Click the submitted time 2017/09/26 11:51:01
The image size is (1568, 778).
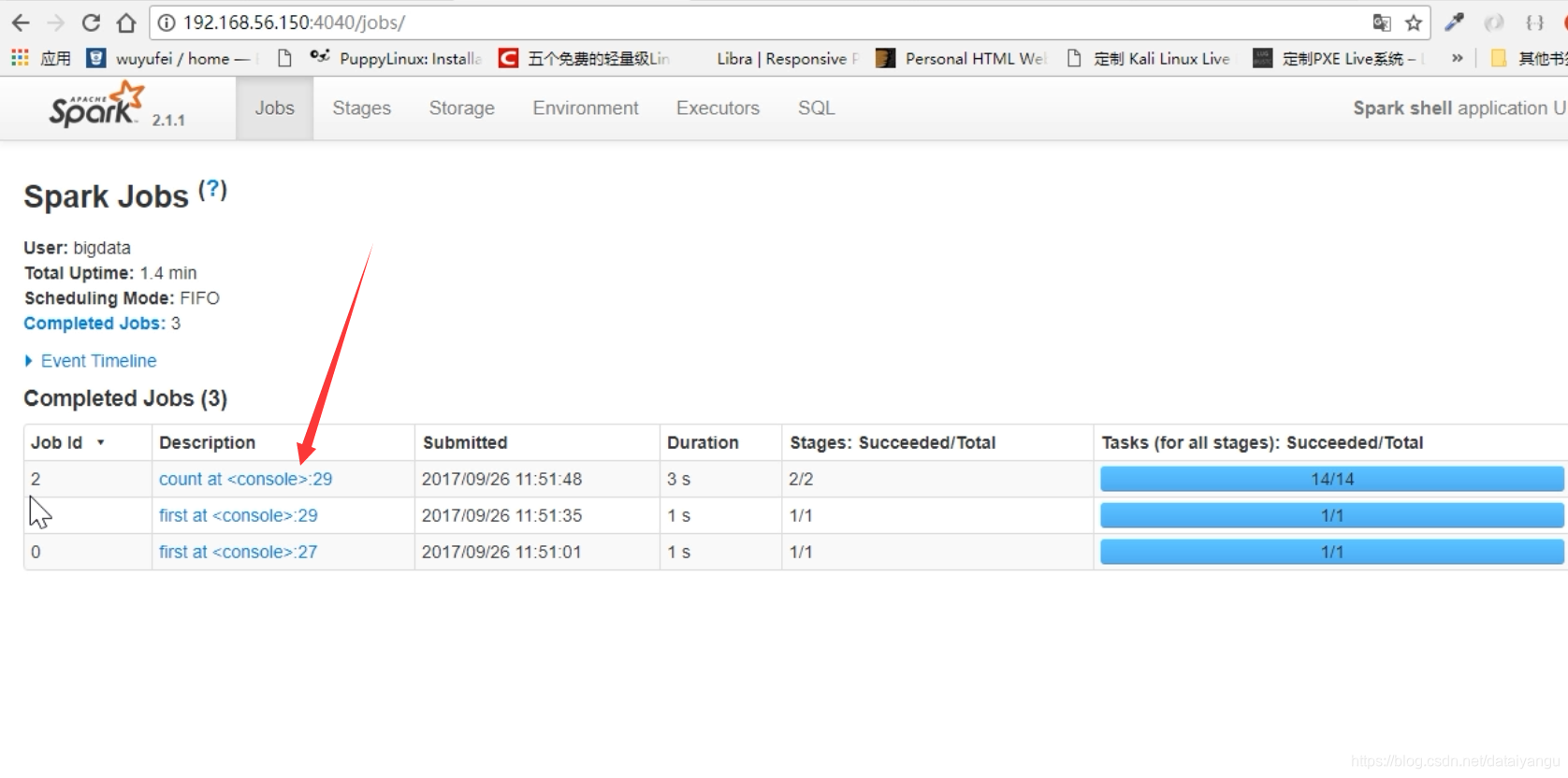pyautogui.click(x=501, y=552)
